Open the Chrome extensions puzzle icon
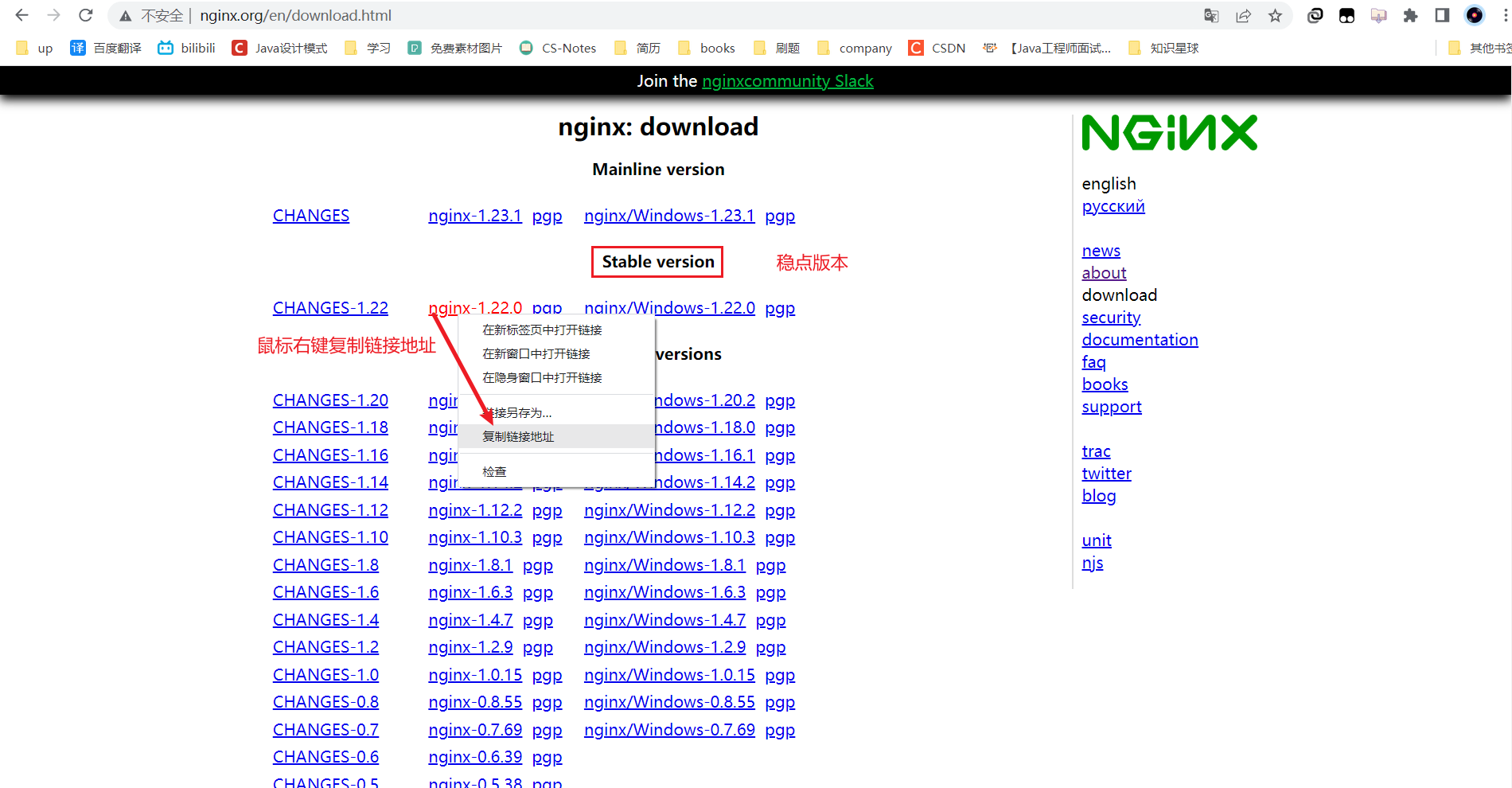Viewport: 1512px width, 788px height. (1410, 16)
